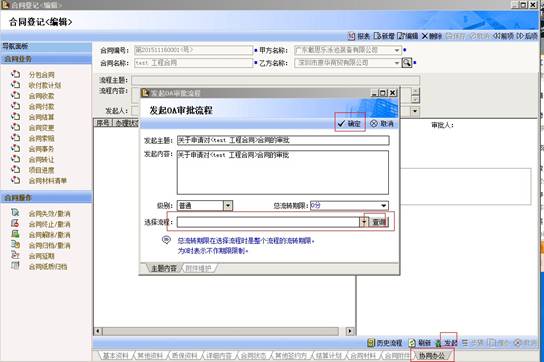Open the 级别 dropdown in the dialog
The height and width of the screenshot is (362, 544).
click(228, 205)
